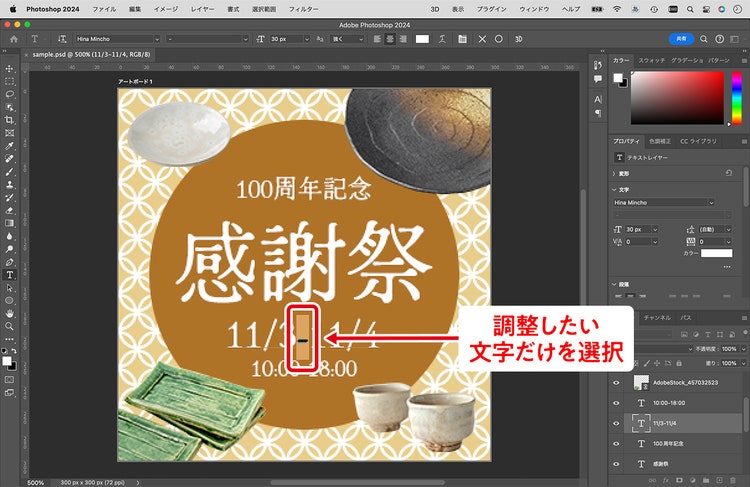Collapse the 文字 section in Properties
This screenshot has height=487, width=750.
click(614, 190)
